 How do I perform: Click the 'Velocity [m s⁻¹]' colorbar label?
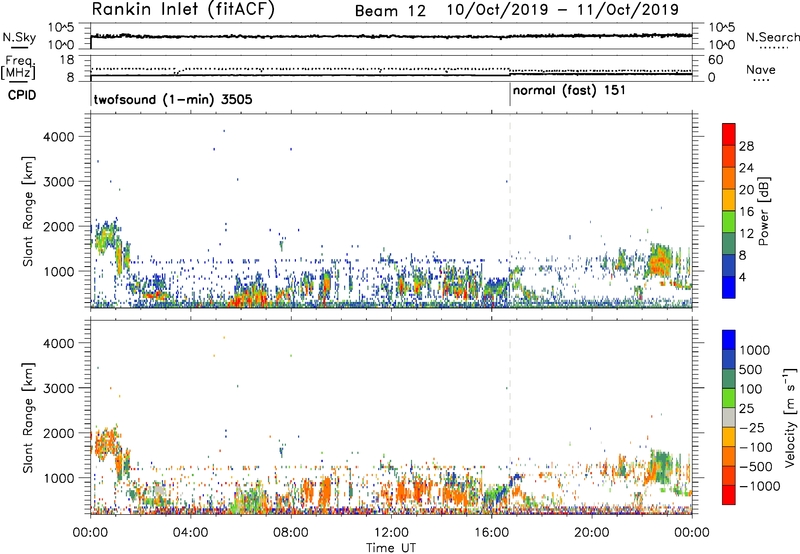click(x=790, y=417)
